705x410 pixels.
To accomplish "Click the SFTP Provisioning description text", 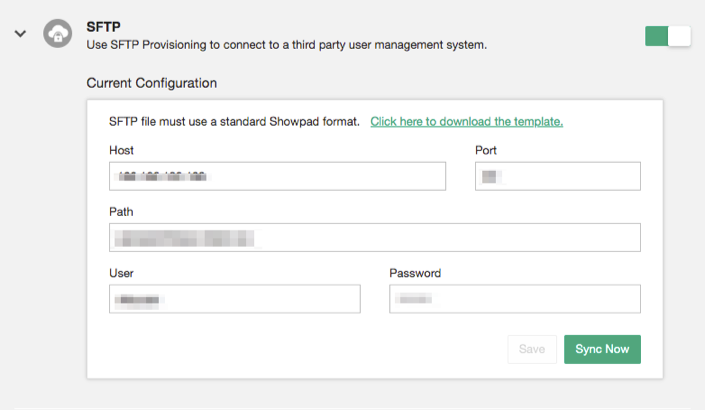I will pyautogui.click(x=286, y=45).
